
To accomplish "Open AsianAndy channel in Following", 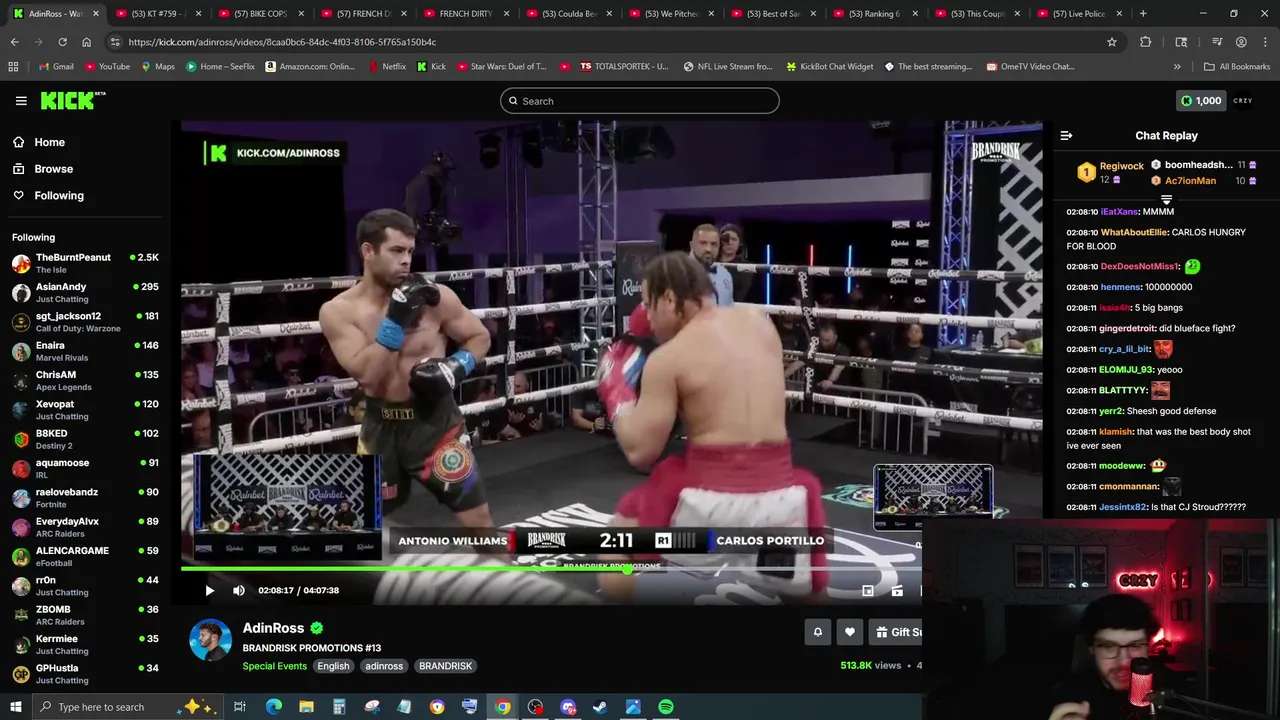I will [x=85, y=292].
